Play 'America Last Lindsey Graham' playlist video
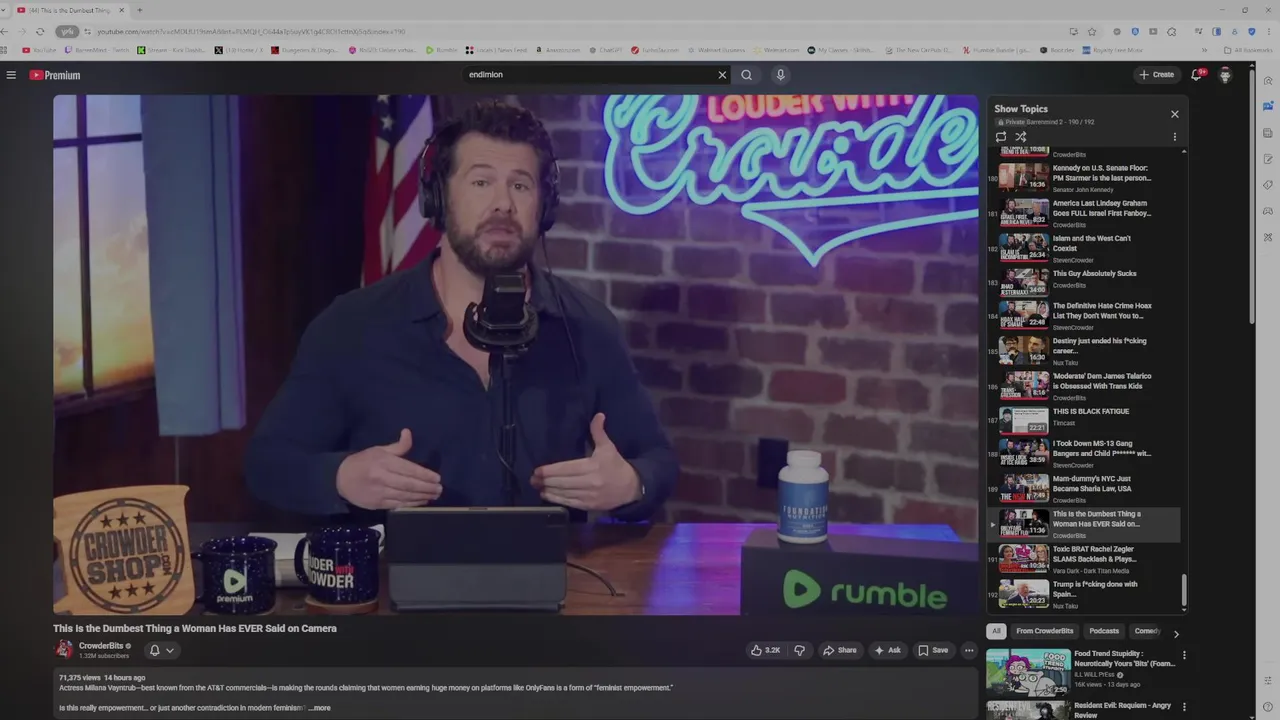This screenshot has width=1280, height=720. coord(1084,212)
